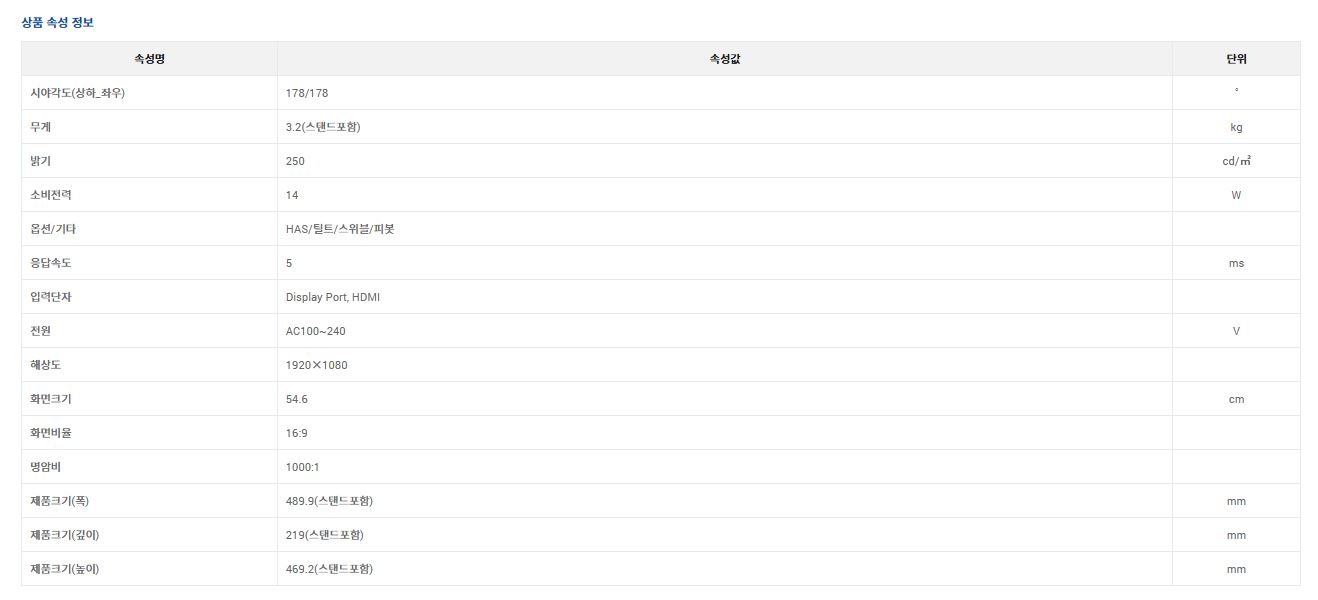Click the AC100~240 power value
This screenshot has width=1318, height=600.
(316, 331)
